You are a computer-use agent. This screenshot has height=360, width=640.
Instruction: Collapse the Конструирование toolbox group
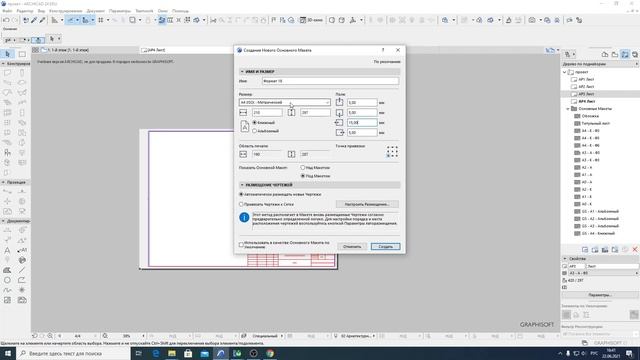(x=3, y=64)
